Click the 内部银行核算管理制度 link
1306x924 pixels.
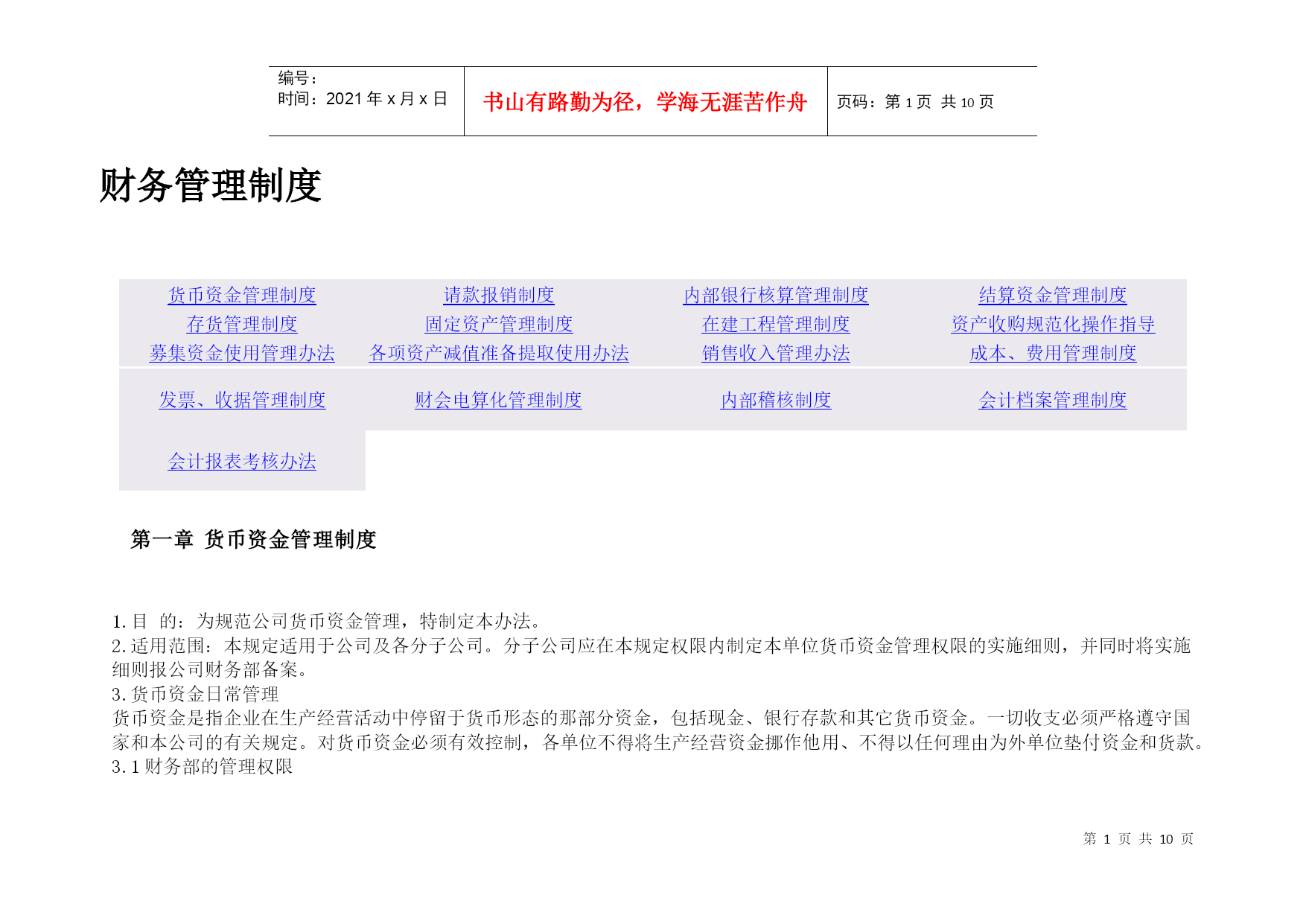click(776, 296)
